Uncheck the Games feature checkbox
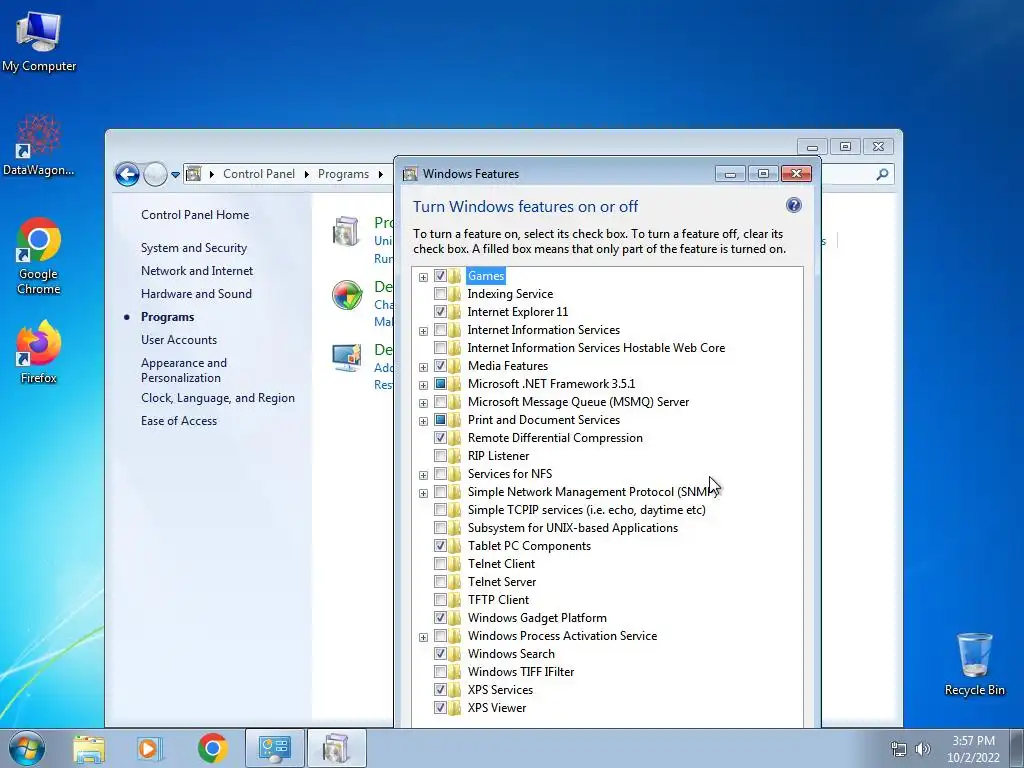The height and width of the screenshot is (768, 1024). pyautogui.click(x=440, y=276)
